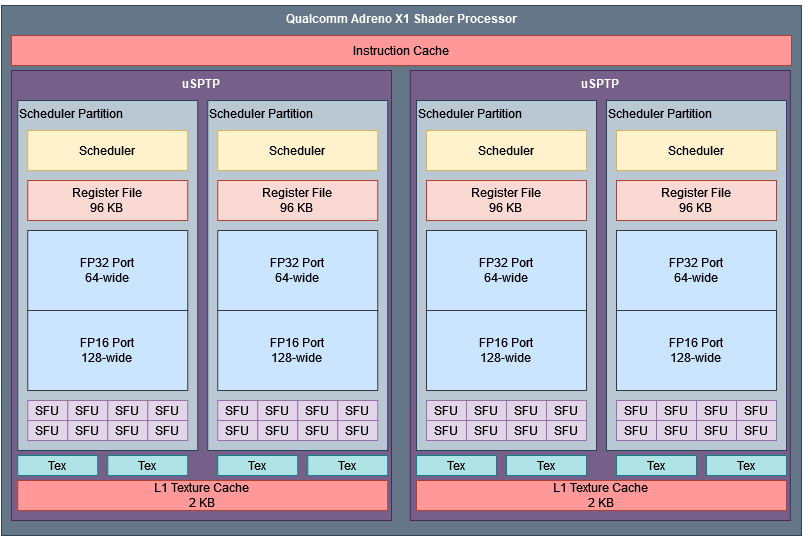Click Register File 96 KB in rightmost partition
Viewport: 806px width, 542px height.
(696, 200)
